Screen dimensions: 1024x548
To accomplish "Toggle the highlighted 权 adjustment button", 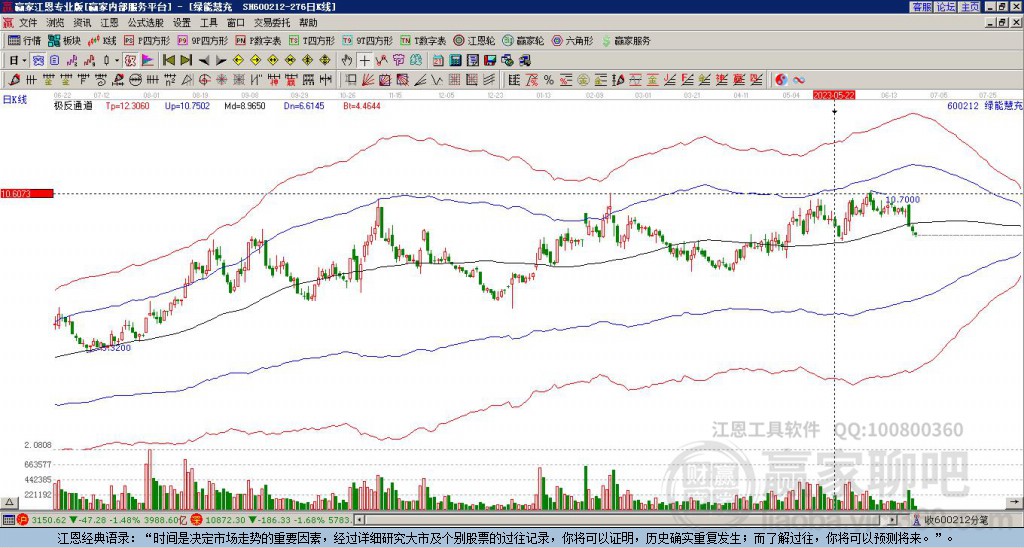I will (x=130, y=61).
